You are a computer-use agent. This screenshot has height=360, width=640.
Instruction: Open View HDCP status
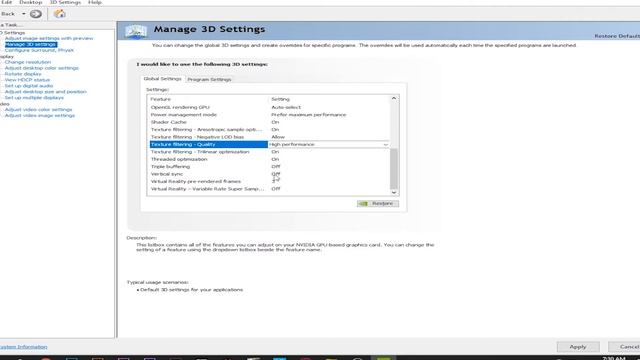click(x=27, y=80)
